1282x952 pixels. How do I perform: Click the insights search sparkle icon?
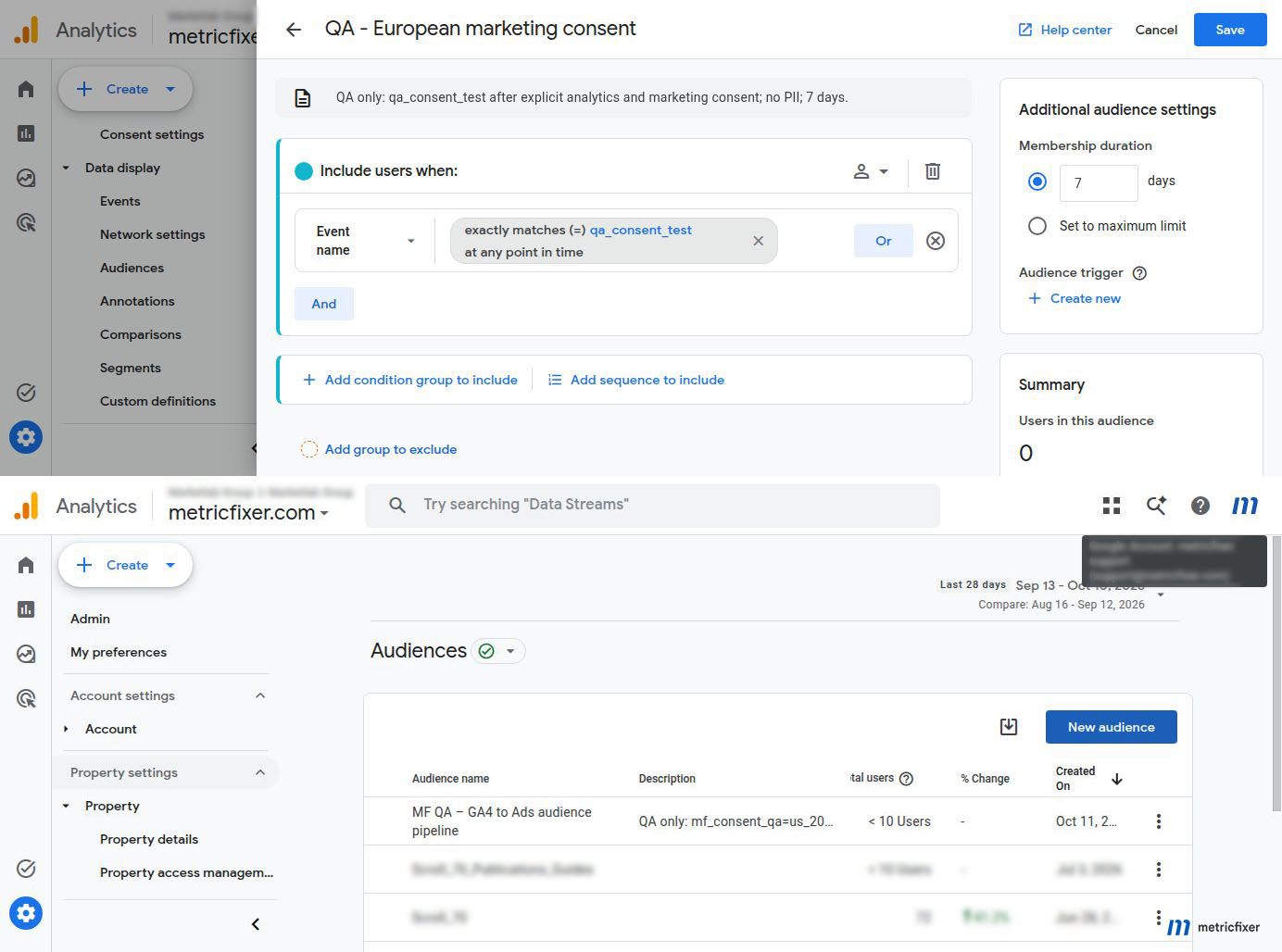coord(1156,506)
